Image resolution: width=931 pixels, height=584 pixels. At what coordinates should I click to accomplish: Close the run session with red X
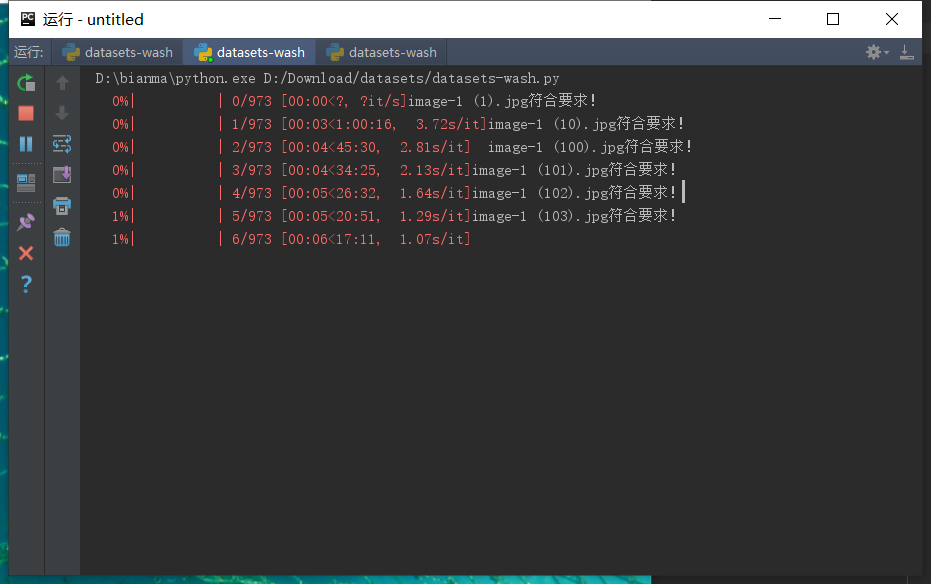pos(26,253)
